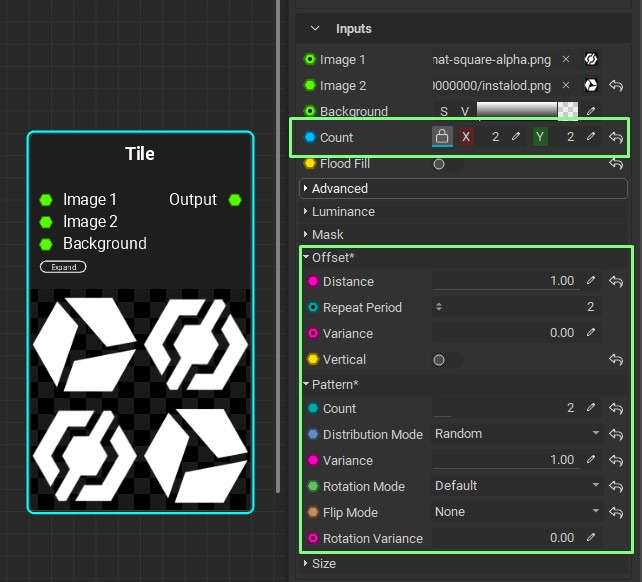
Task: Click the edit pencil beside Rotation Variance
Action: point(591,538)
